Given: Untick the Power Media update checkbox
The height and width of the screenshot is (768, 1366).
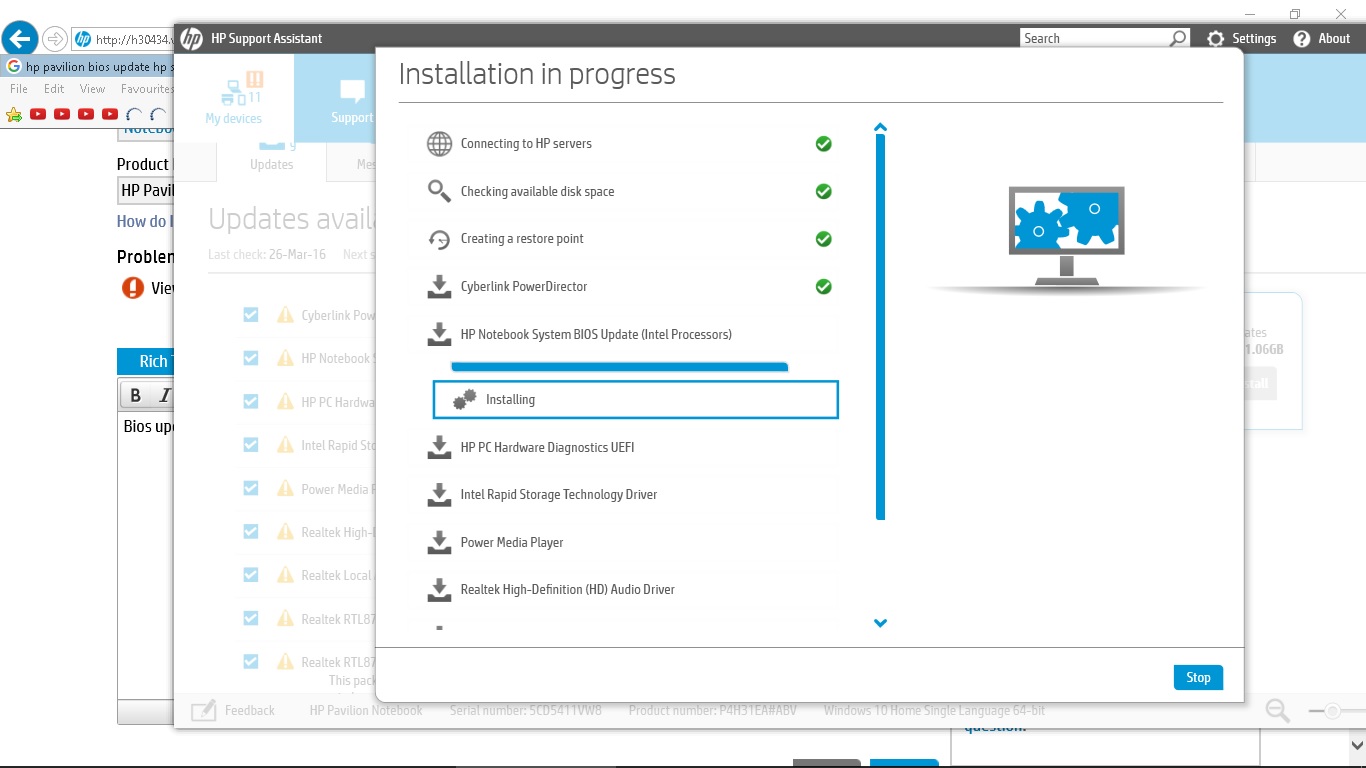Looking at the screenshot, I should (251, 488).
